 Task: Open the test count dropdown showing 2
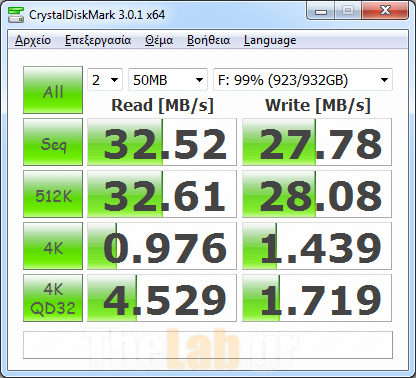(105, 80)
